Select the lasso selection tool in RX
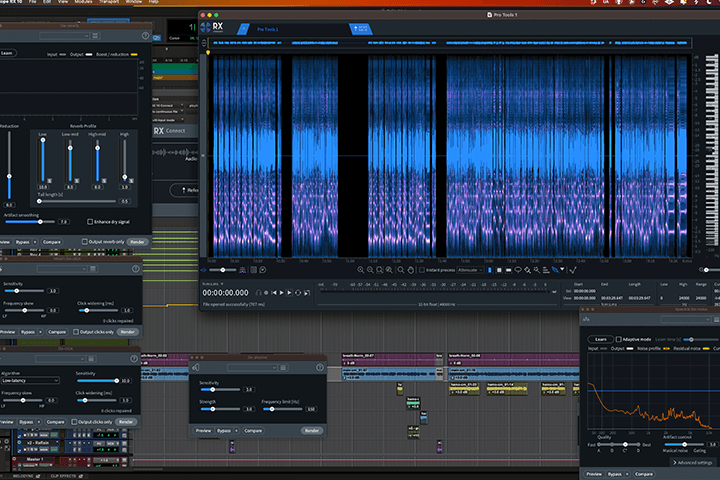The width and height of the screenshot is (720, 480). [x=518, y=270]
